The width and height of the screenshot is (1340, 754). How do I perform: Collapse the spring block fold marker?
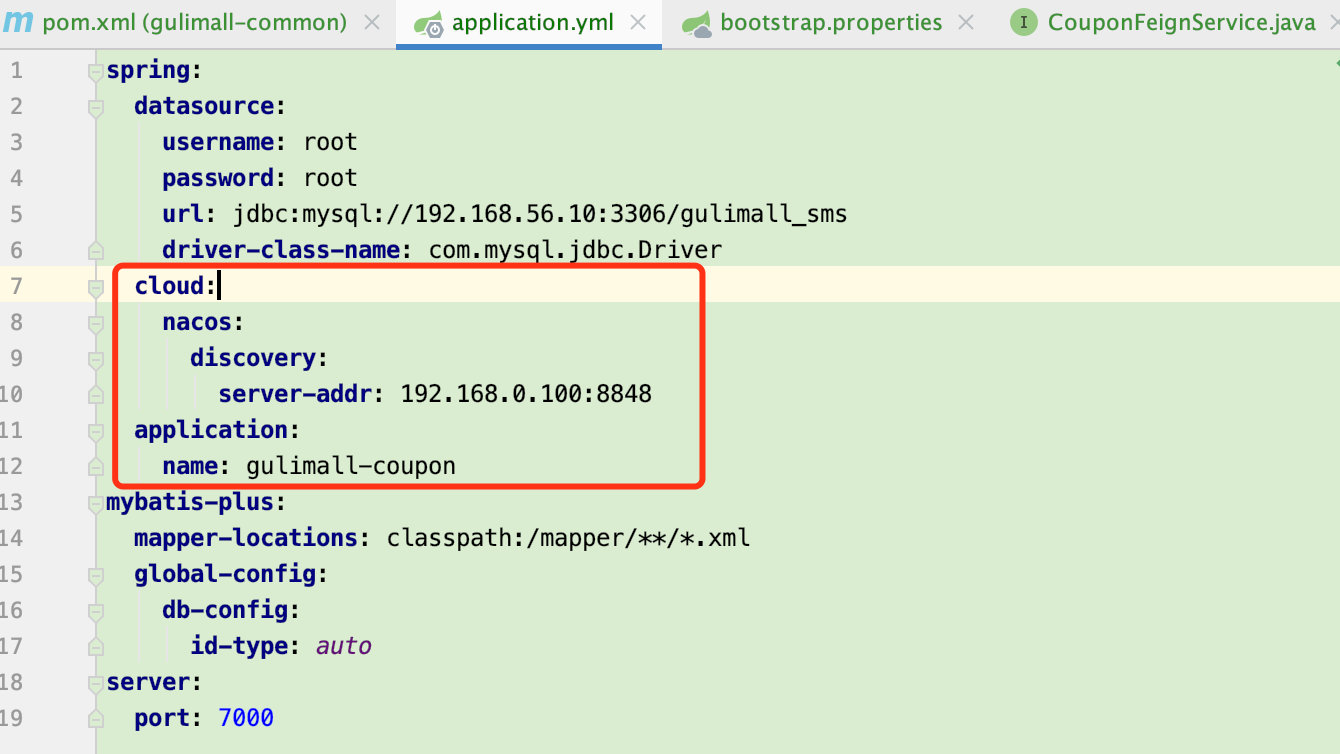click(96, 71)
